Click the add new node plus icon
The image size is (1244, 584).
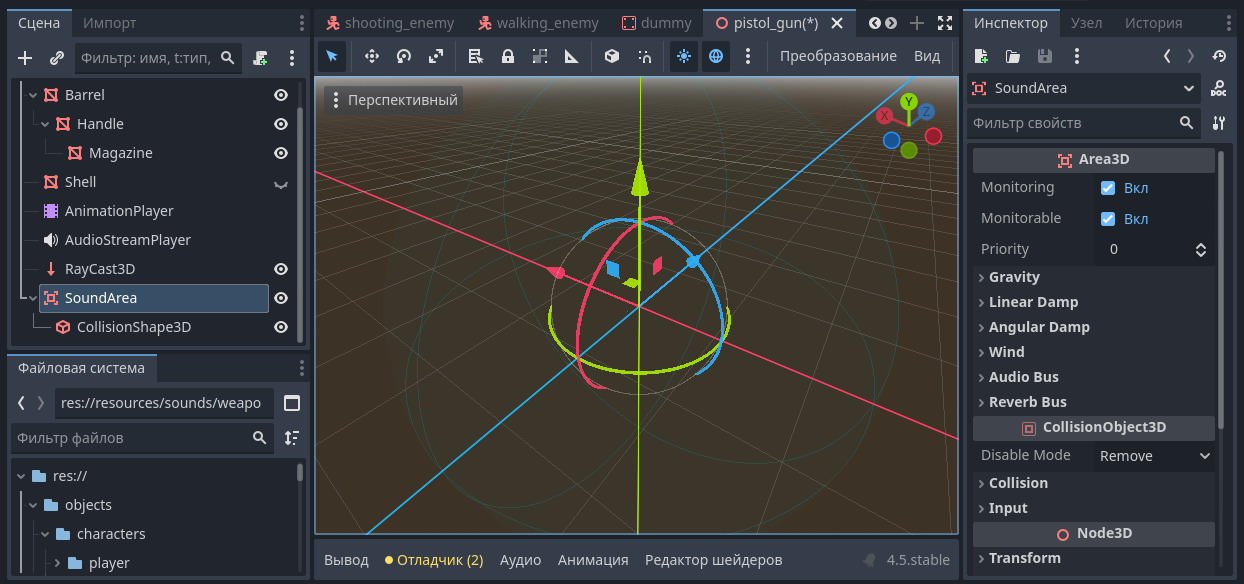point(26,58)
